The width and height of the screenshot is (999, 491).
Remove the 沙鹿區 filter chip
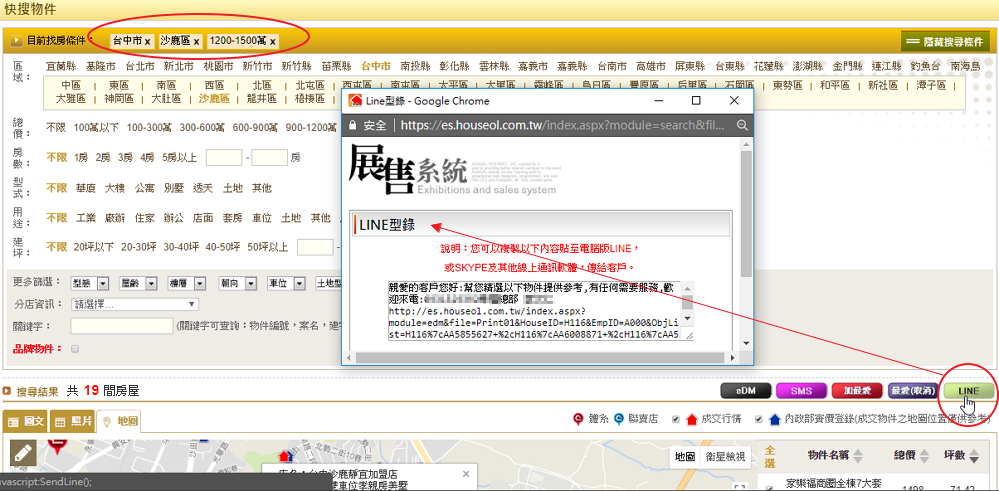point(197,42)
